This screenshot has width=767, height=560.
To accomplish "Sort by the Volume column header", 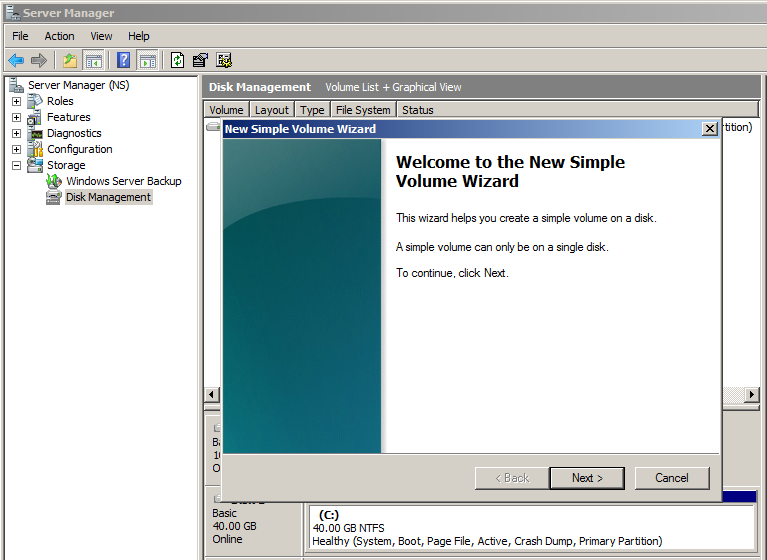I will click(x=226, y=110).
